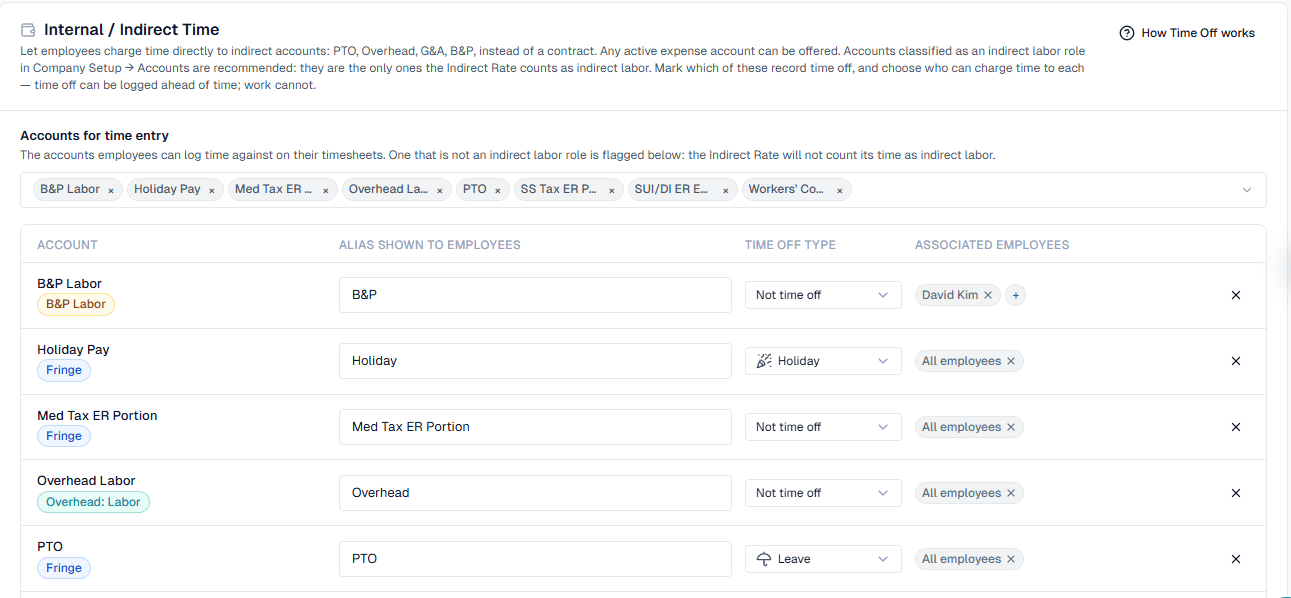Remove All employees from Holiday Pay row
This screenshot has height=598, width=1291.
[1011, 361]
